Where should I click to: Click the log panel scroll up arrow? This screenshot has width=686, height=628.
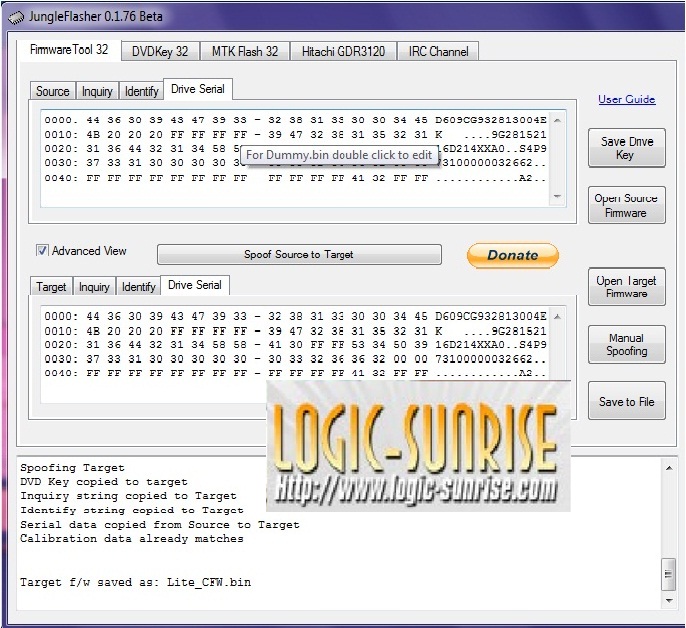(669, 468)
